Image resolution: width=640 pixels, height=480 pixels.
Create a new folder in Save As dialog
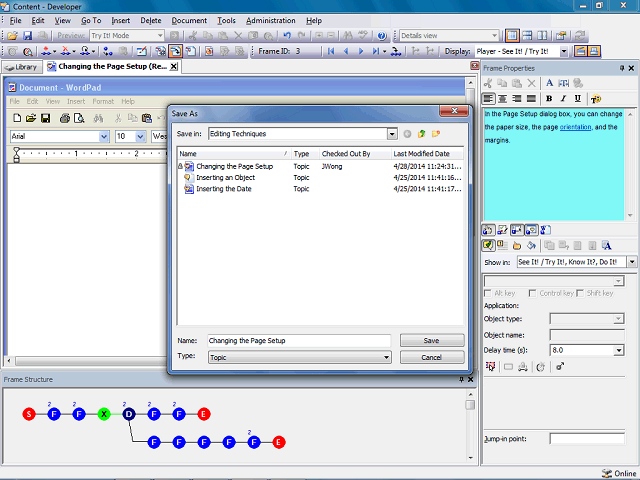[x=436, y=134]
